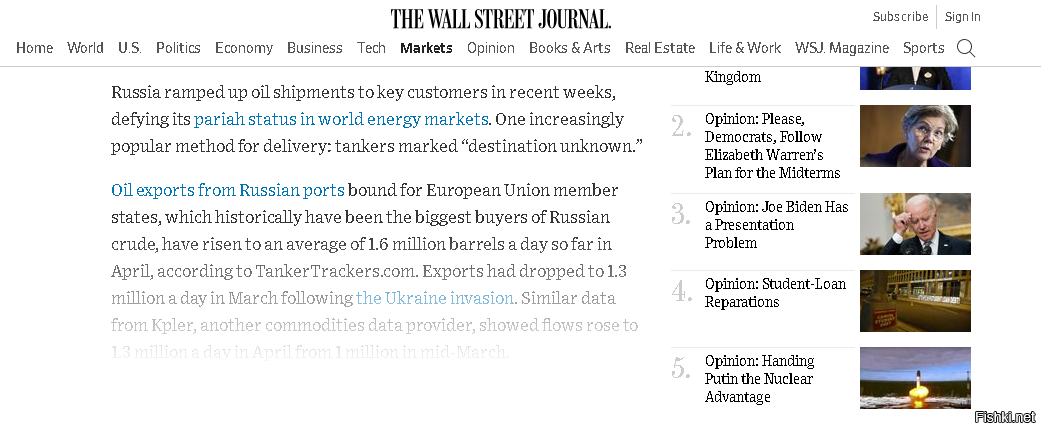Open the Opinion section in navigation
Screen dimensions: 1041x429
[491, 48]
